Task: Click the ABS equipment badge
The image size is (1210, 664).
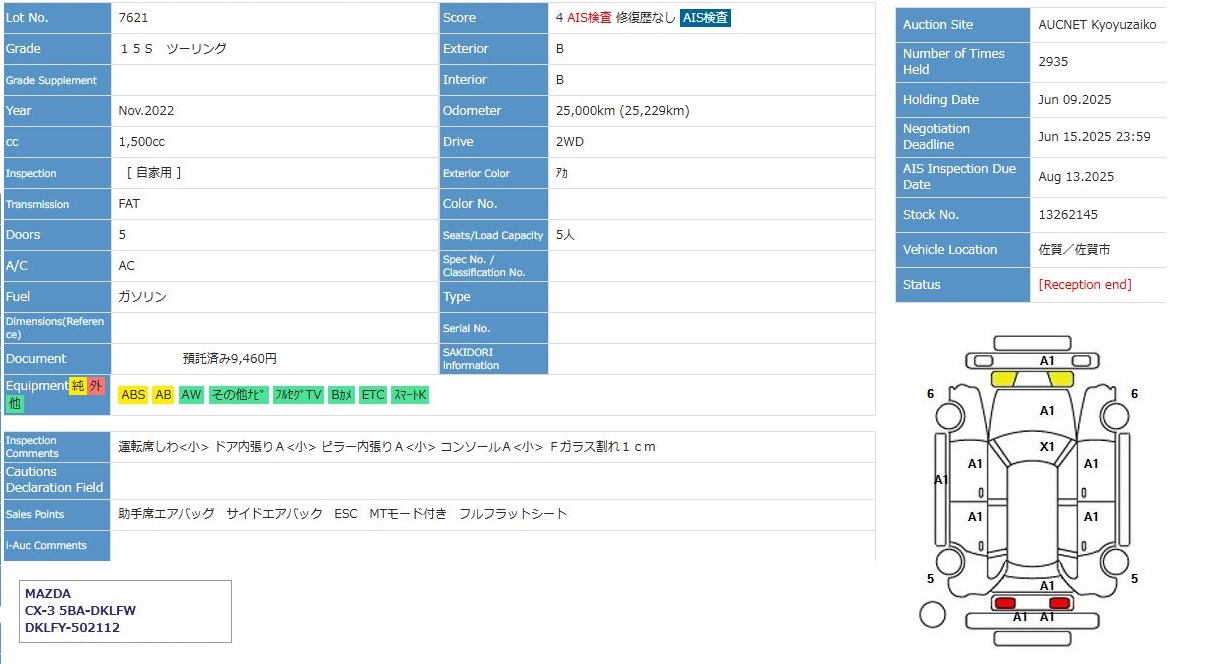Action: point(133,395)
